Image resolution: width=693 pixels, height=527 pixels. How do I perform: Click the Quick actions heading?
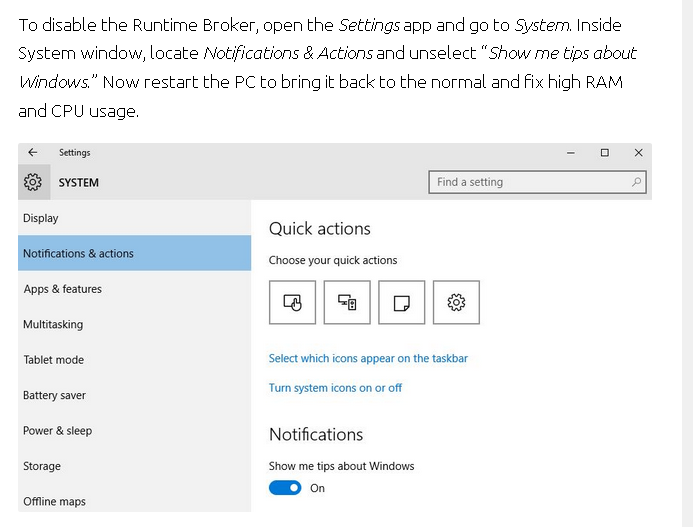pyautogui.click(x=320, y=229)
